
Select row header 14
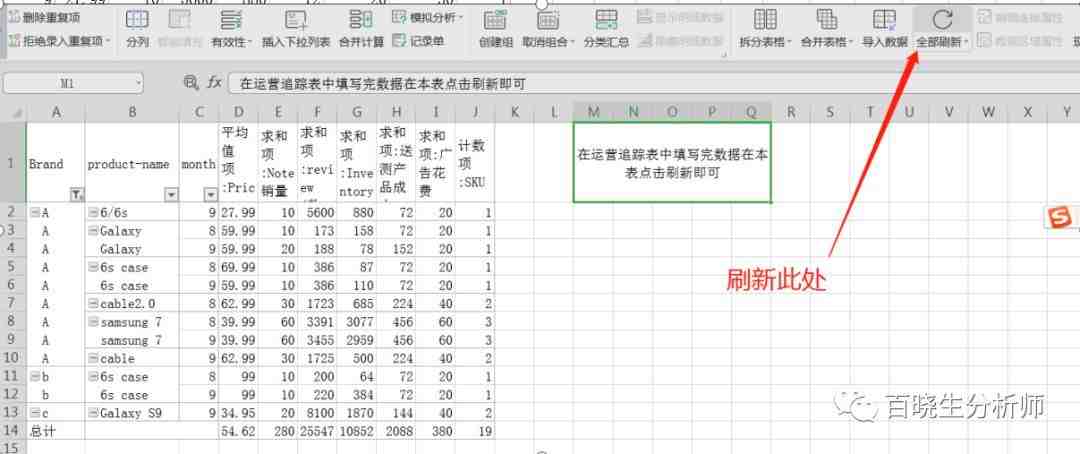tap(12, 431)
